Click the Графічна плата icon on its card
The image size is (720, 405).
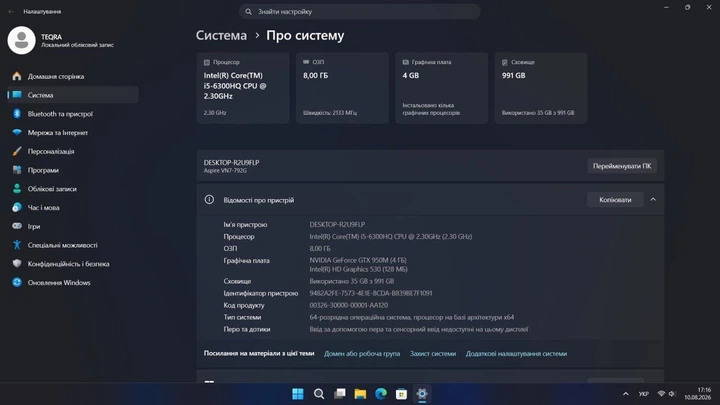(405, 62)
